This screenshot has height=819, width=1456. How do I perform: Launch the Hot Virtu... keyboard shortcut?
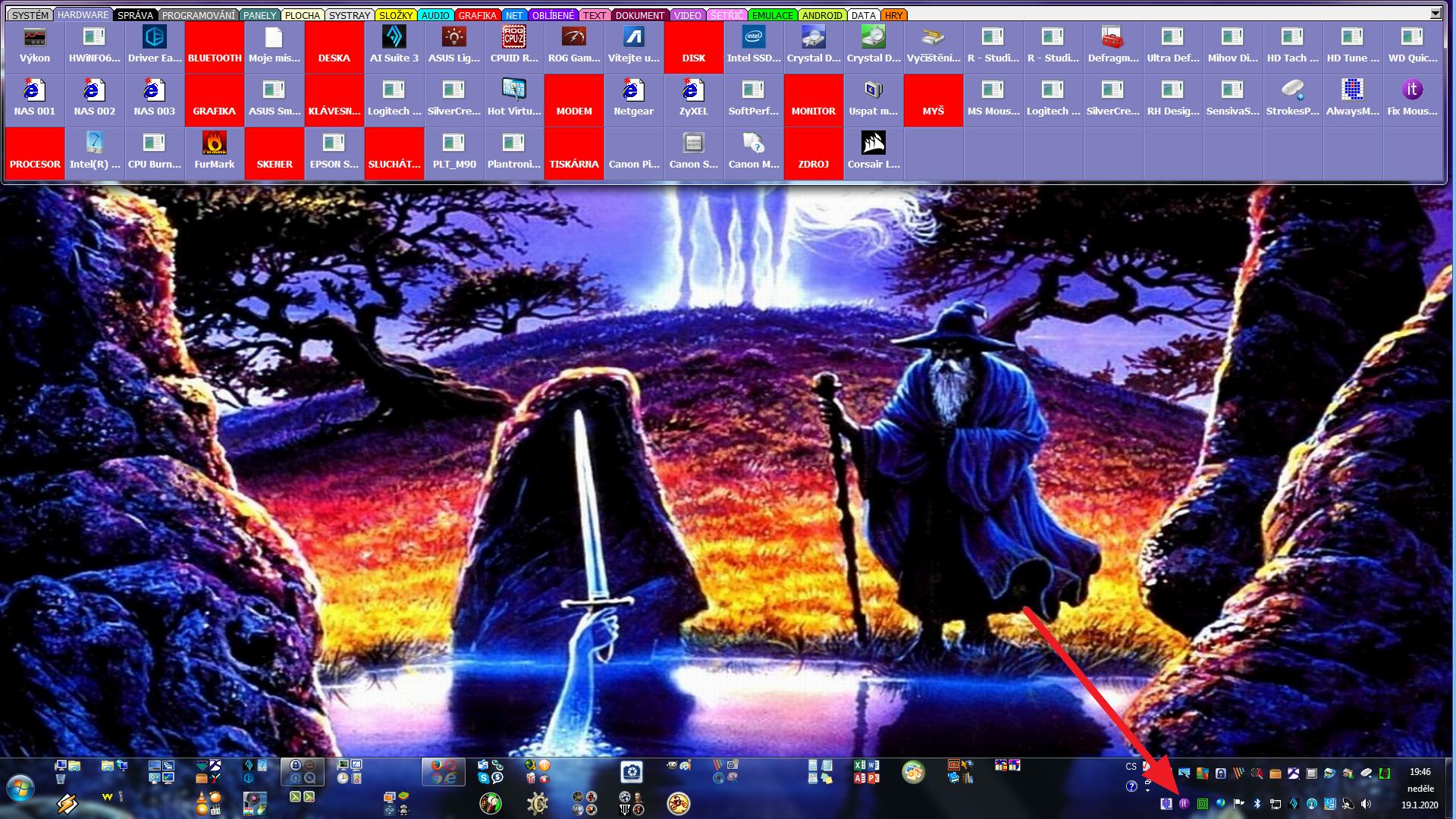click(x=514, y=100)
